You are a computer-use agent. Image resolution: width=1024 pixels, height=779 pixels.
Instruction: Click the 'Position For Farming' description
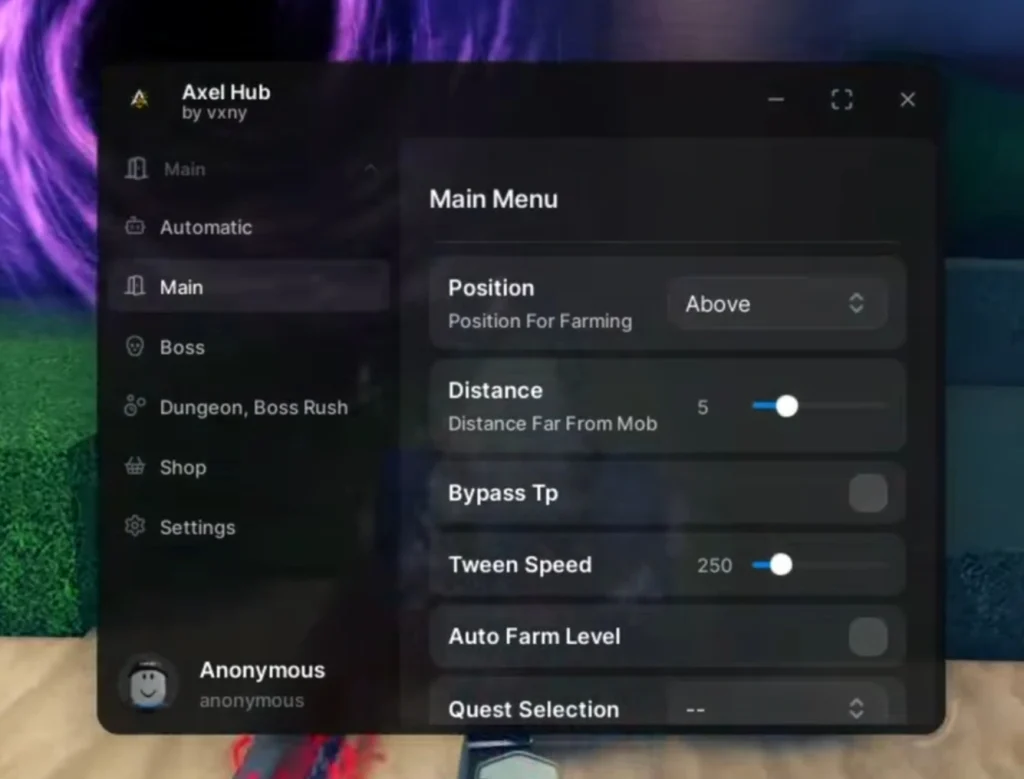coord(540,321)
